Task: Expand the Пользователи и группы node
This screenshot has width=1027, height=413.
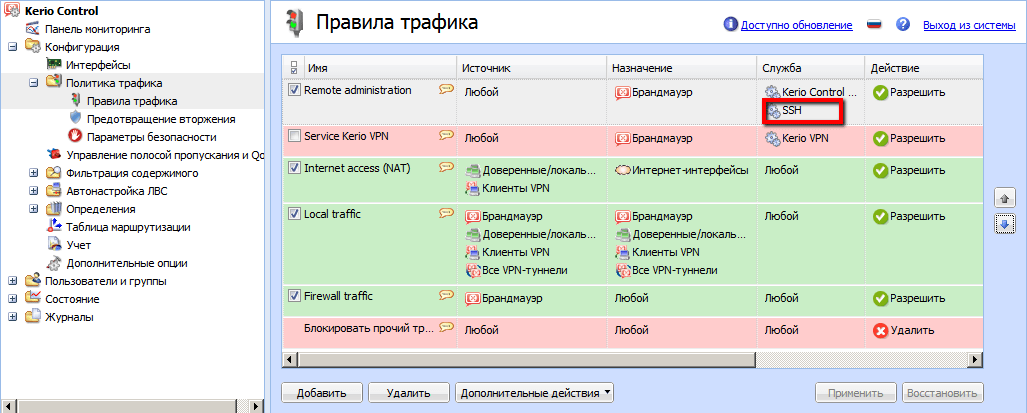Action: (x=12, y=281)
